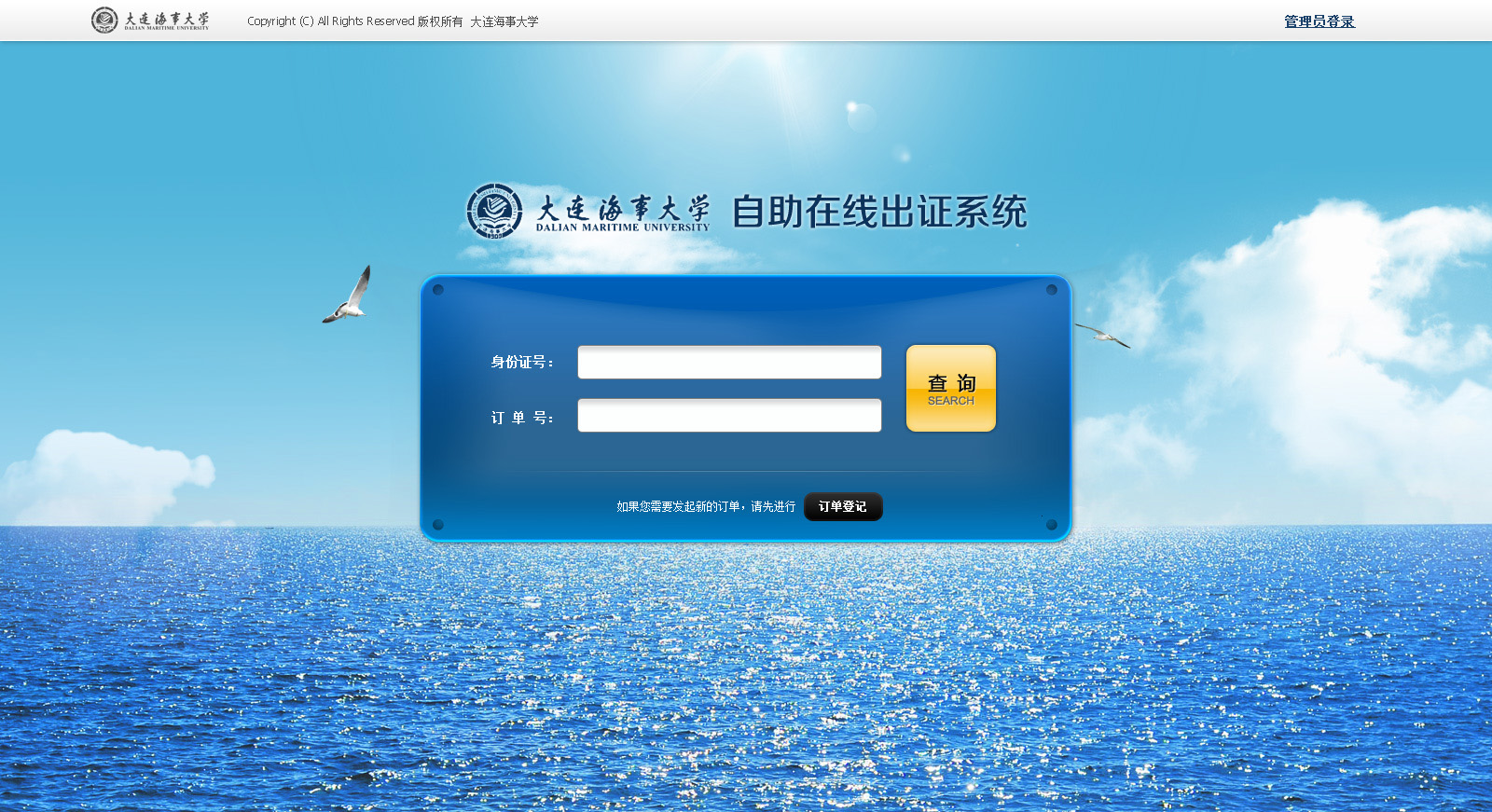1492x812 pixels.
Task: Click the 身份证号 label
Action: point(522,363)
